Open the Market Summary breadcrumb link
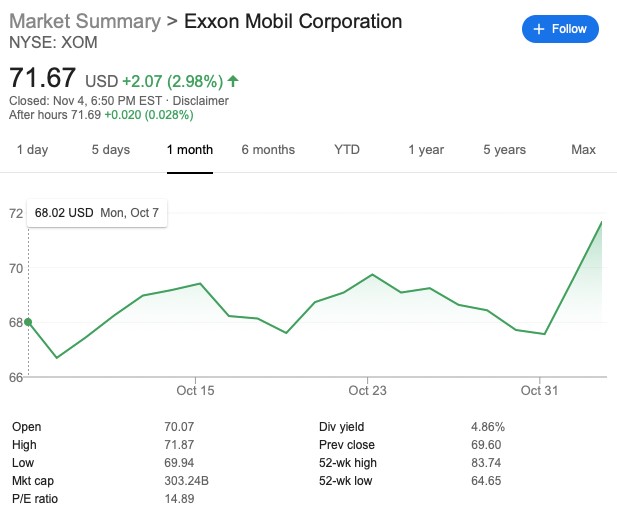617x527 pixels. click(x=84, y=21)
